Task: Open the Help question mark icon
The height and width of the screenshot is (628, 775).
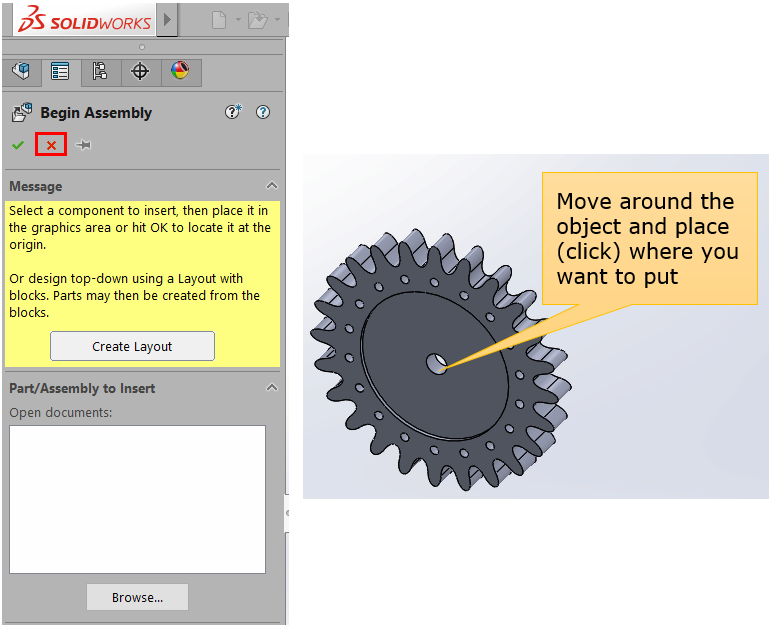Action: click(263, 112)
